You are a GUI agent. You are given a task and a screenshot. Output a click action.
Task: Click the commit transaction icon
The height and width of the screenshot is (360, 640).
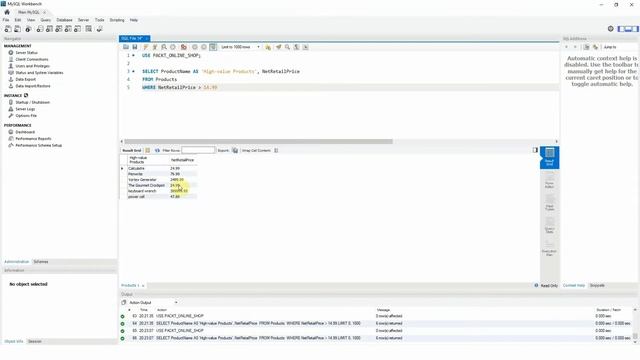point(195,47)
